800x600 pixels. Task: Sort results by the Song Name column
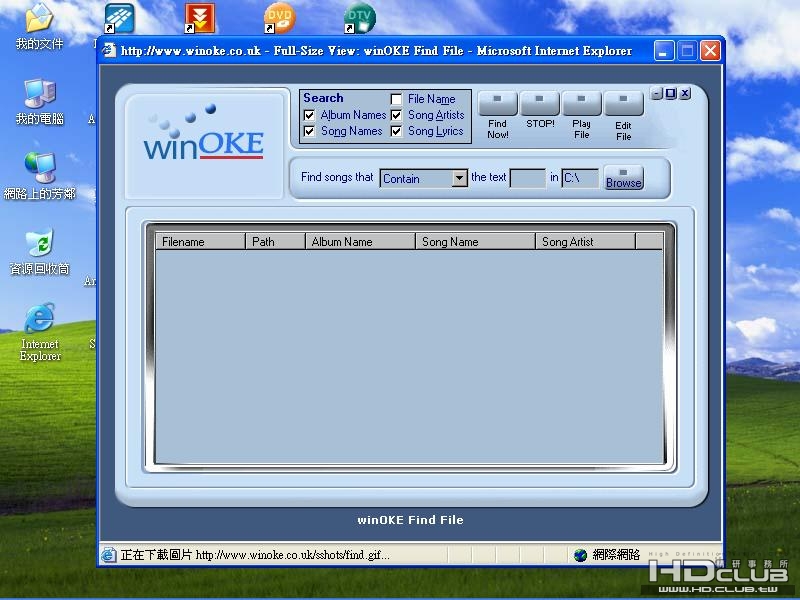coord(476,241)
